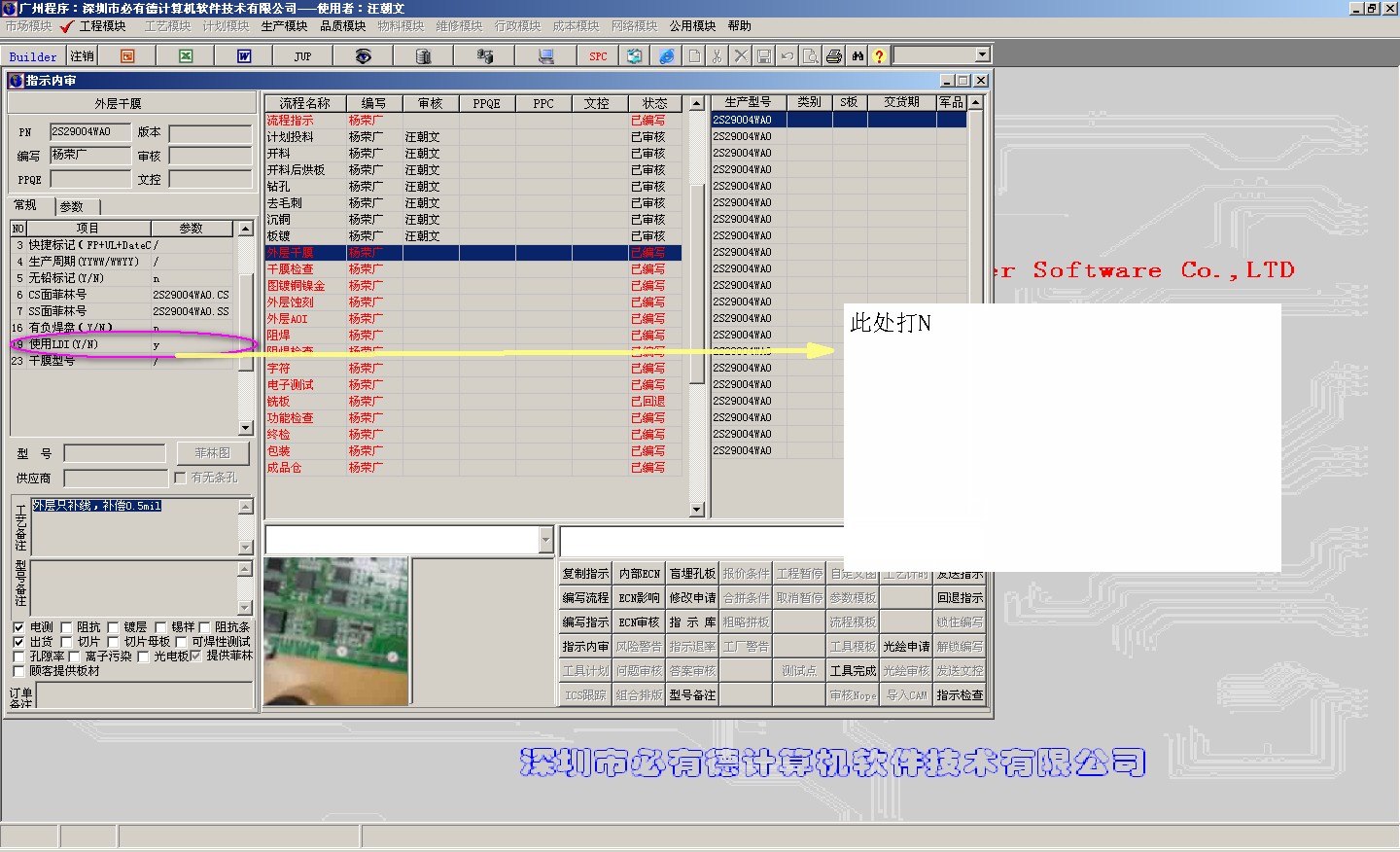This screenshot has width=1400, height=852.
Task: Open the 帮助 menu
Action: tap(739, 26)
